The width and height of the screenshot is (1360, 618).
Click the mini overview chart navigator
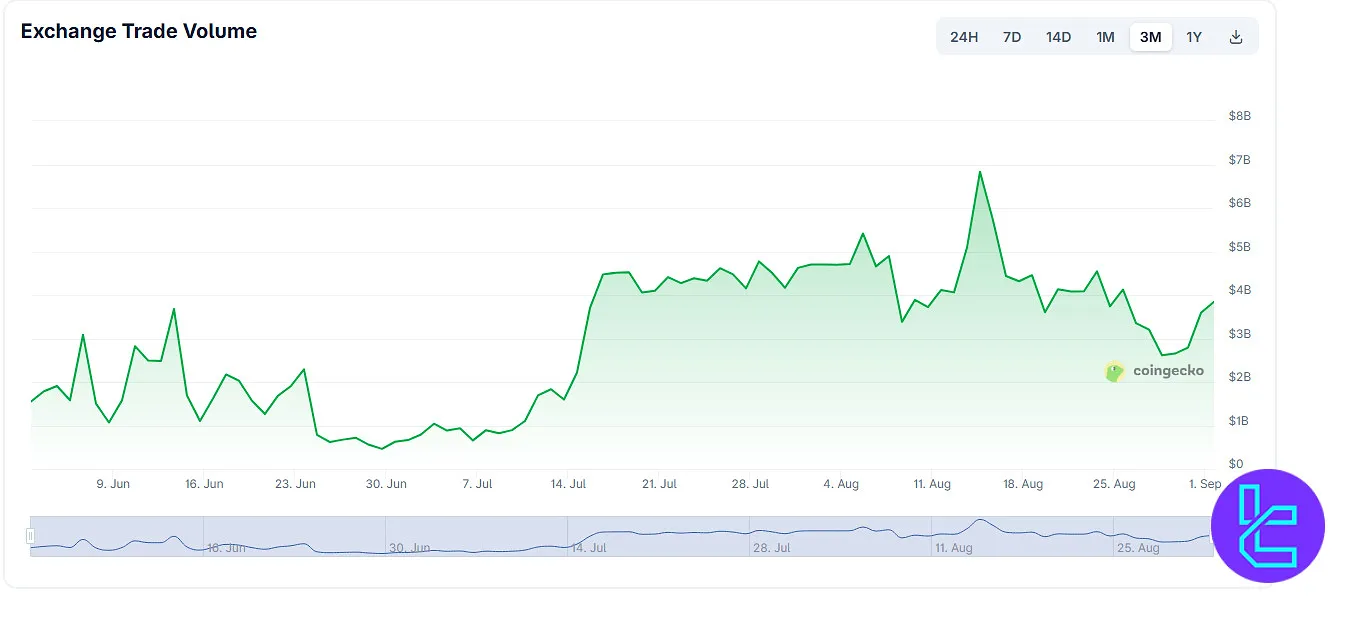622,537
